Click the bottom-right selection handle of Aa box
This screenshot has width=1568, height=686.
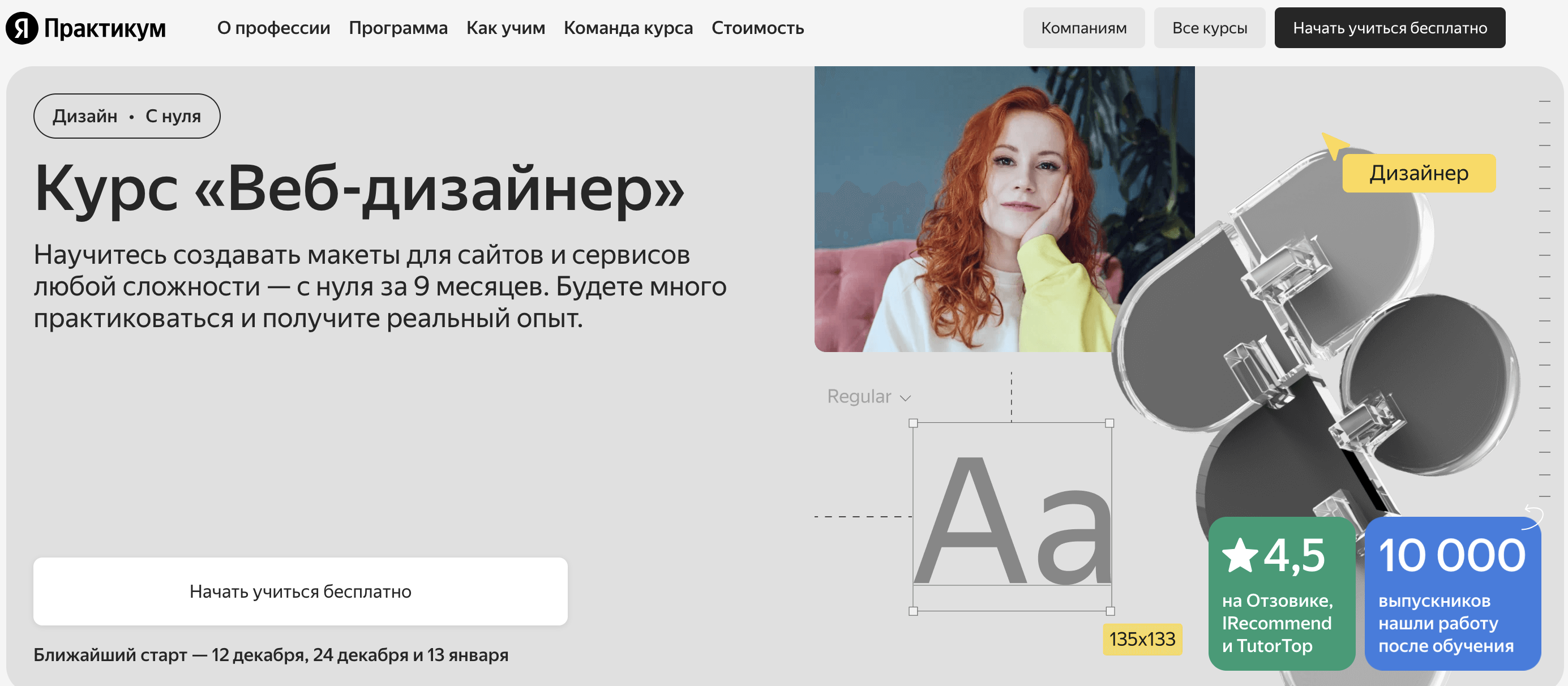pyautogui.click(x=1110, y=611)
